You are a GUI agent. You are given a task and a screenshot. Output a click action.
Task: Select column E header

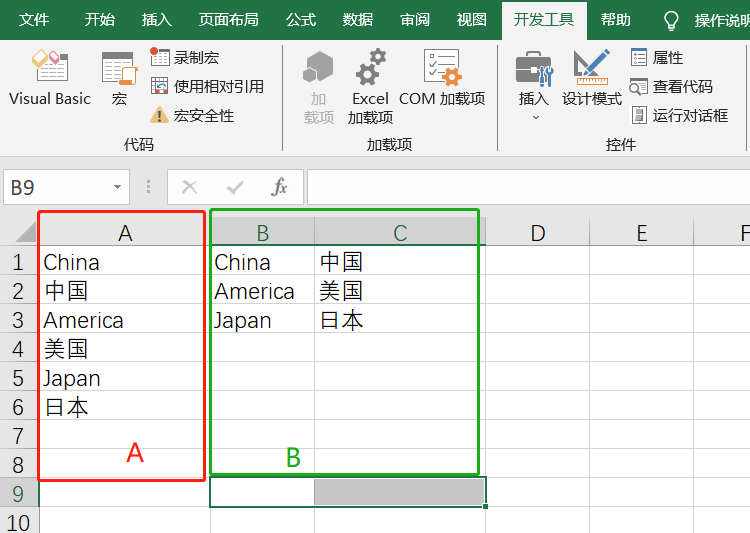coord(641,233)
